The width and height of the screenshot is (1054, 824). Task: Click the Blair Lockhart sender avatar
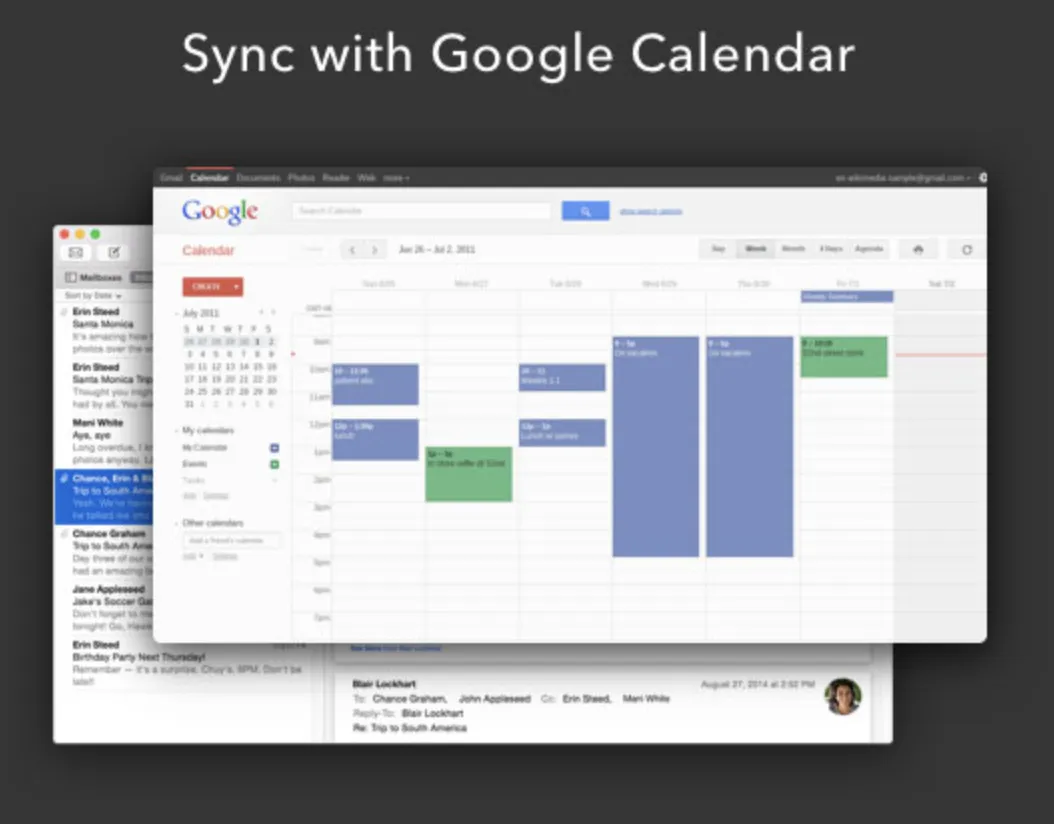click(843, 696)
